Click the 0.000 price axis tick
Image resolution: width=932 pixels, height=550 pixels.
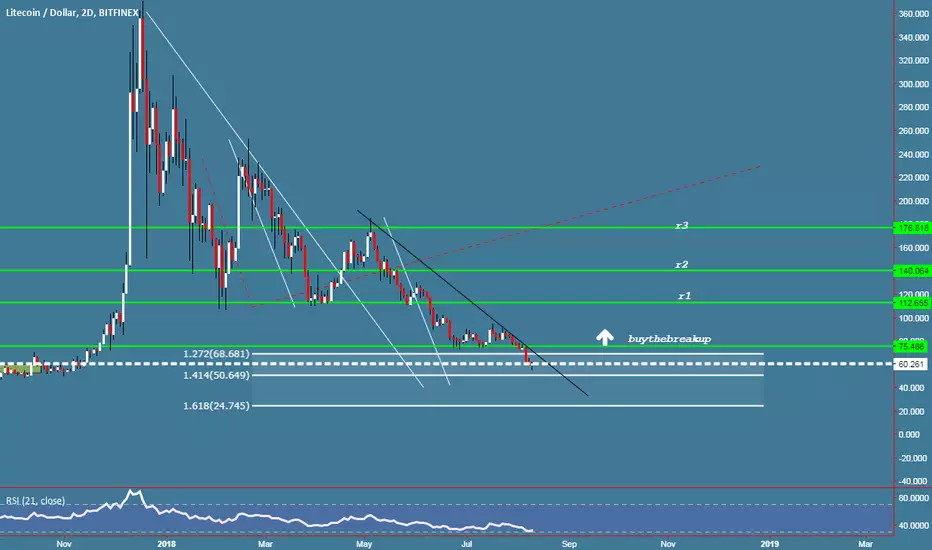point(910,435)
